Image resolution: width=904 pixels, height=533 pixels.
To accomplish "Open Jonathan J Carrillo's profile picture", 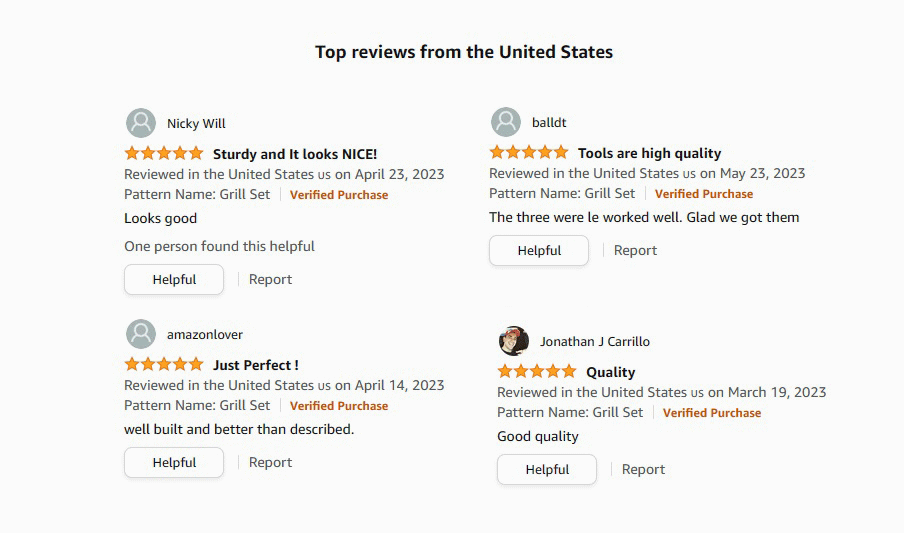I will pyautogui.click(x=514, y=341).
